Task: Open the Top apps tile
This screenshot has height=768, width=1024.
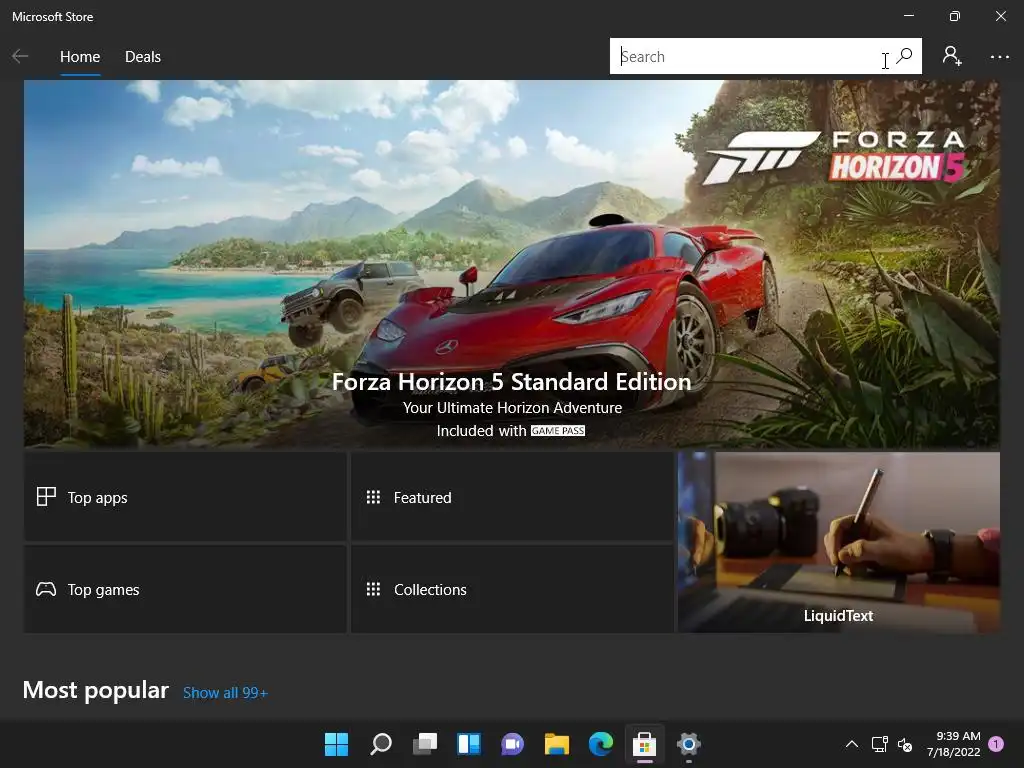Action: (x=185, y=497)
